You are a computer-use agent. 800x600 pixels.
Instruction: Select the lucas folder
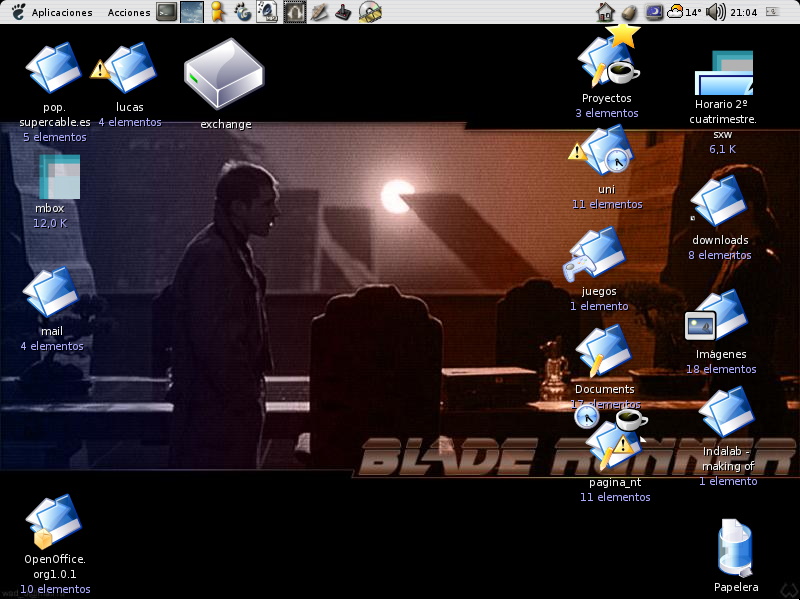click(129, 67)
